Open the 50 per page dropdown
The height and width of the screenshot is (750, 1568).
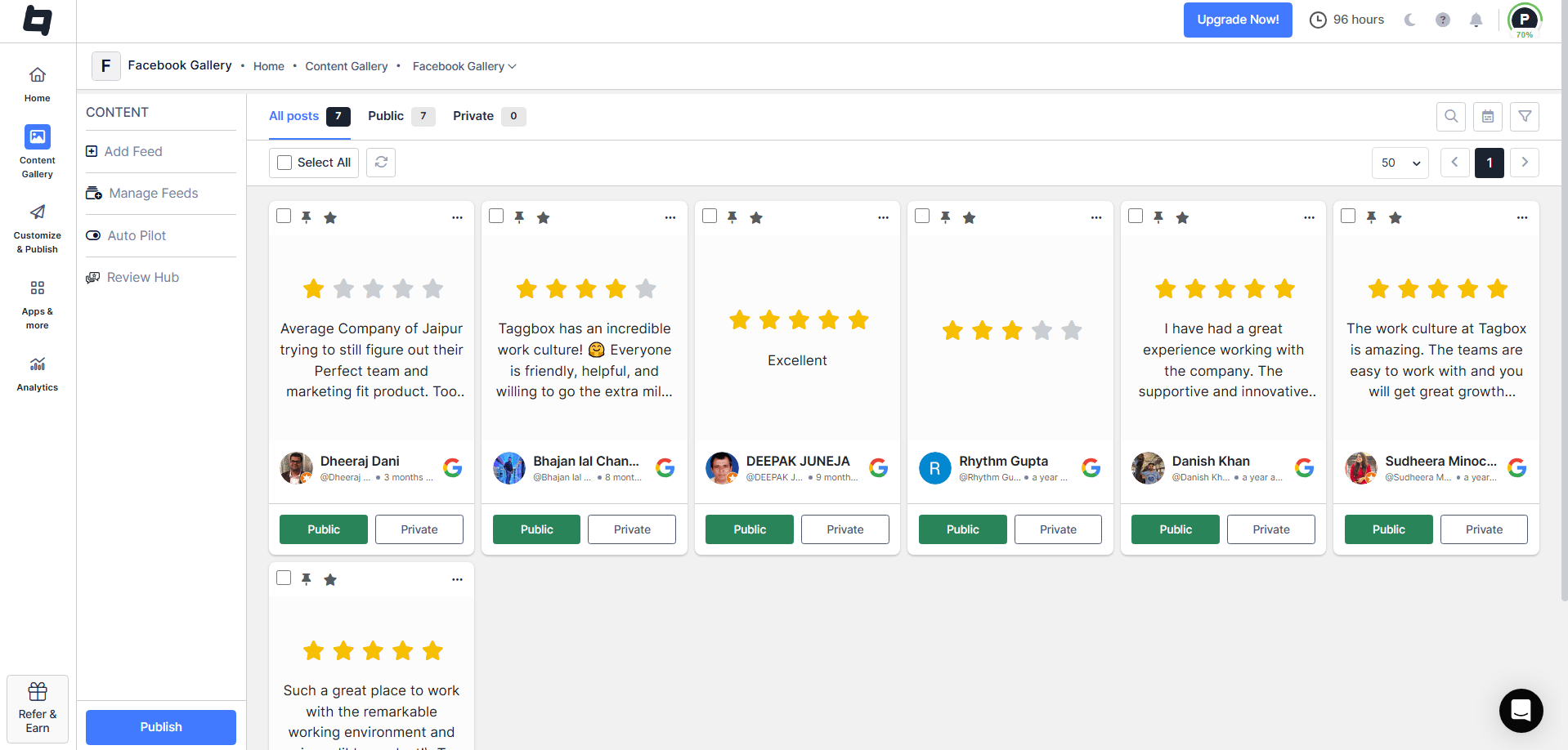coord(1400,163)
